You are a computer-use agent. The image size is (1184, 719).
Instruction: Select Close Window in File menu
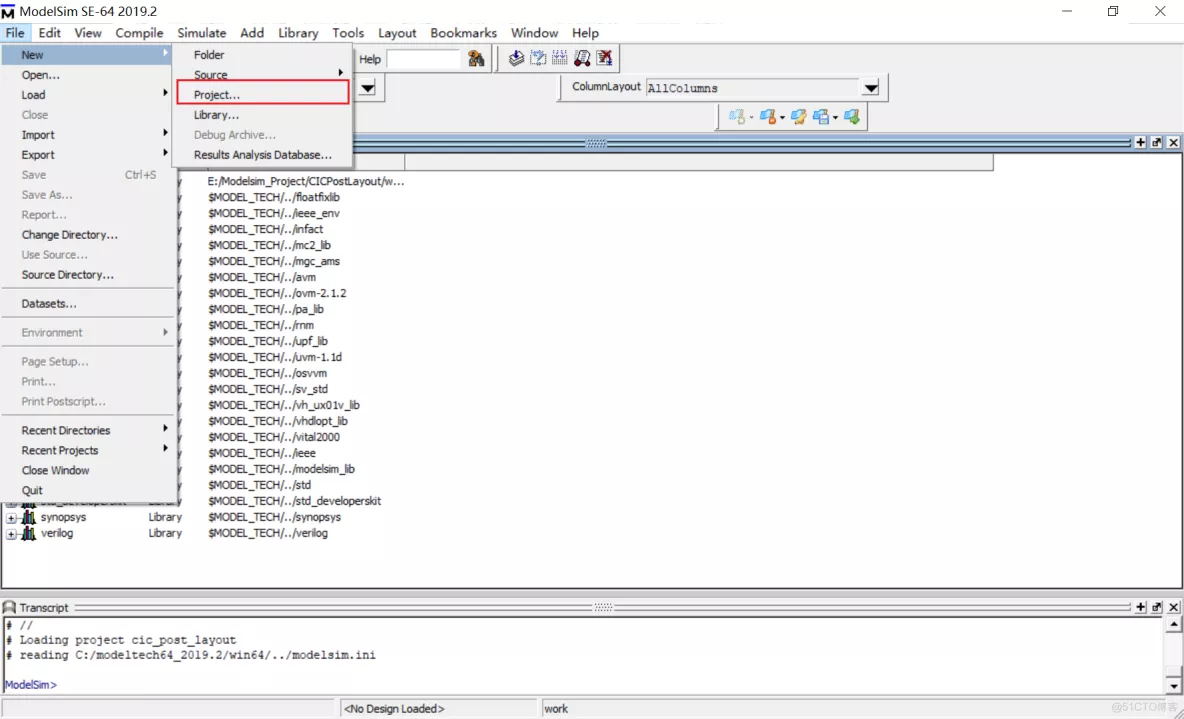[x=88, y=470]
